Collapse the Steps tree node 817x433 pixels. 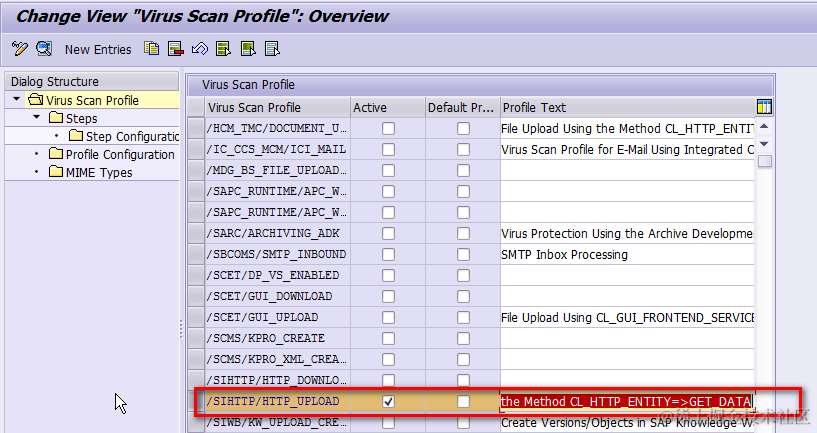pyautogui.click(x=36, y=117)
